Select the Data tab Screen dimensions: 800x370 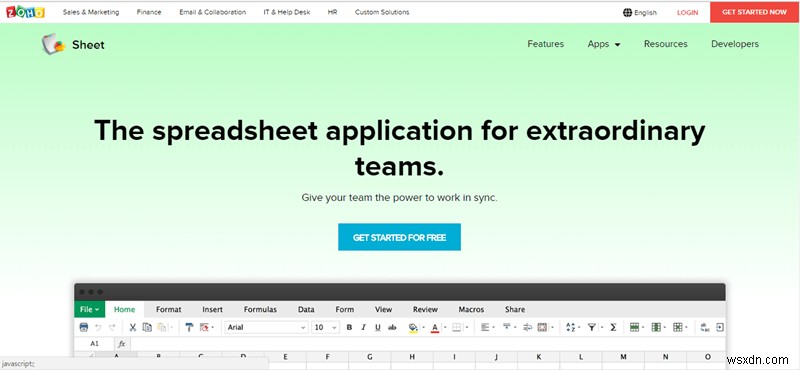306,309
